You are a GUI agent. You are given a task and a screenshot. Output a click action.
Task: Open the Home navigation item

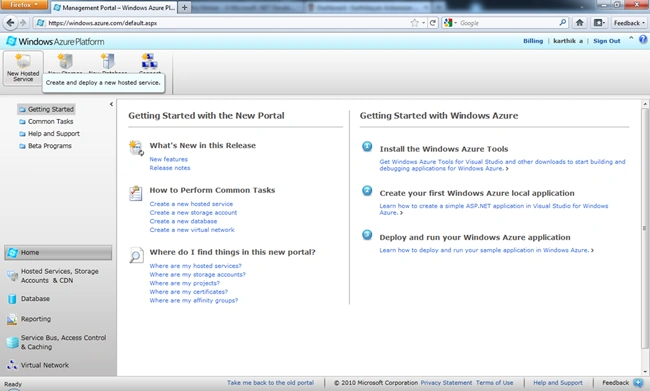[x=58, y=253]
